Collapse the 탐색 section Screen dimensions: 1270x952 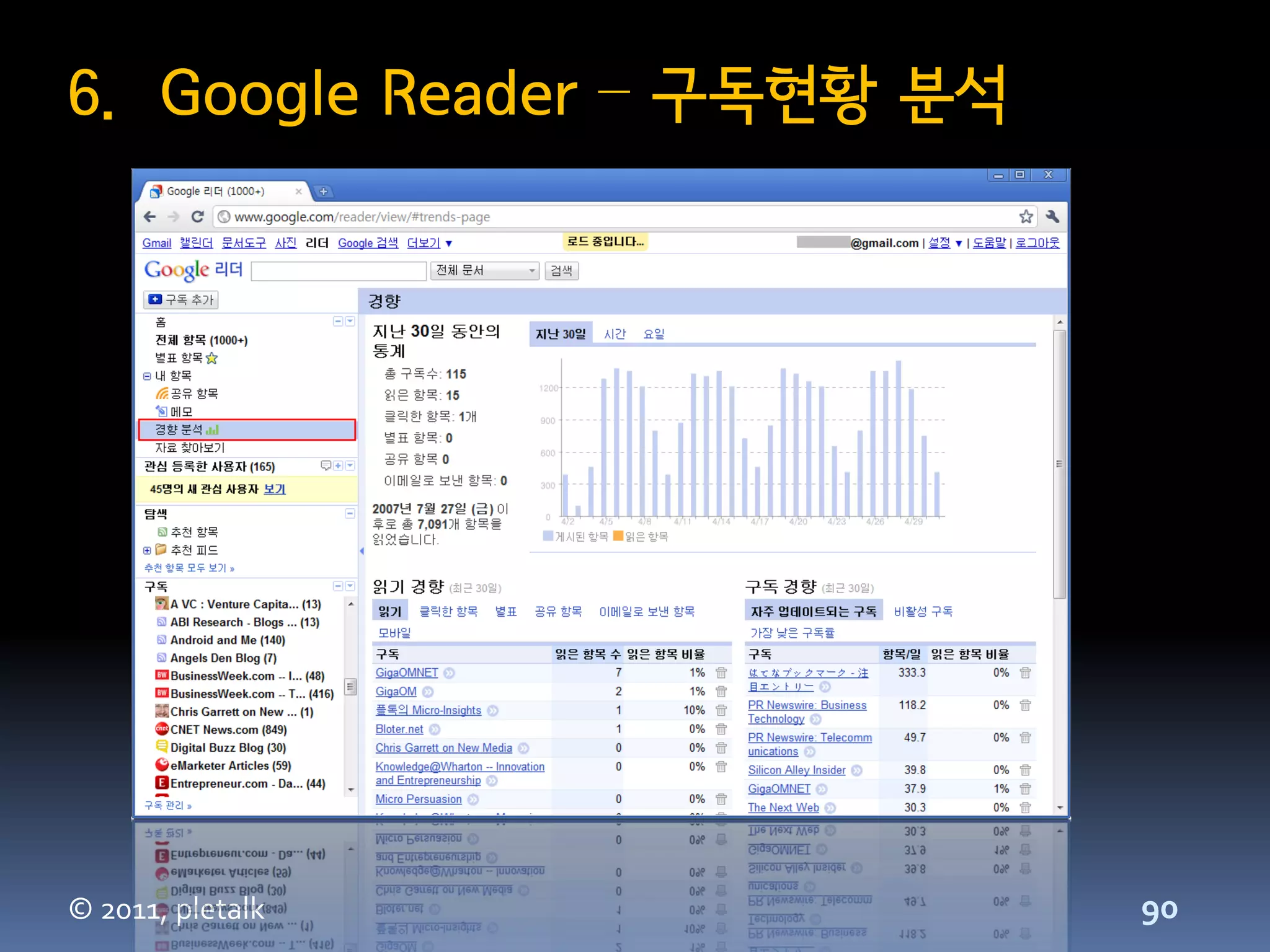tap(350, 513)
